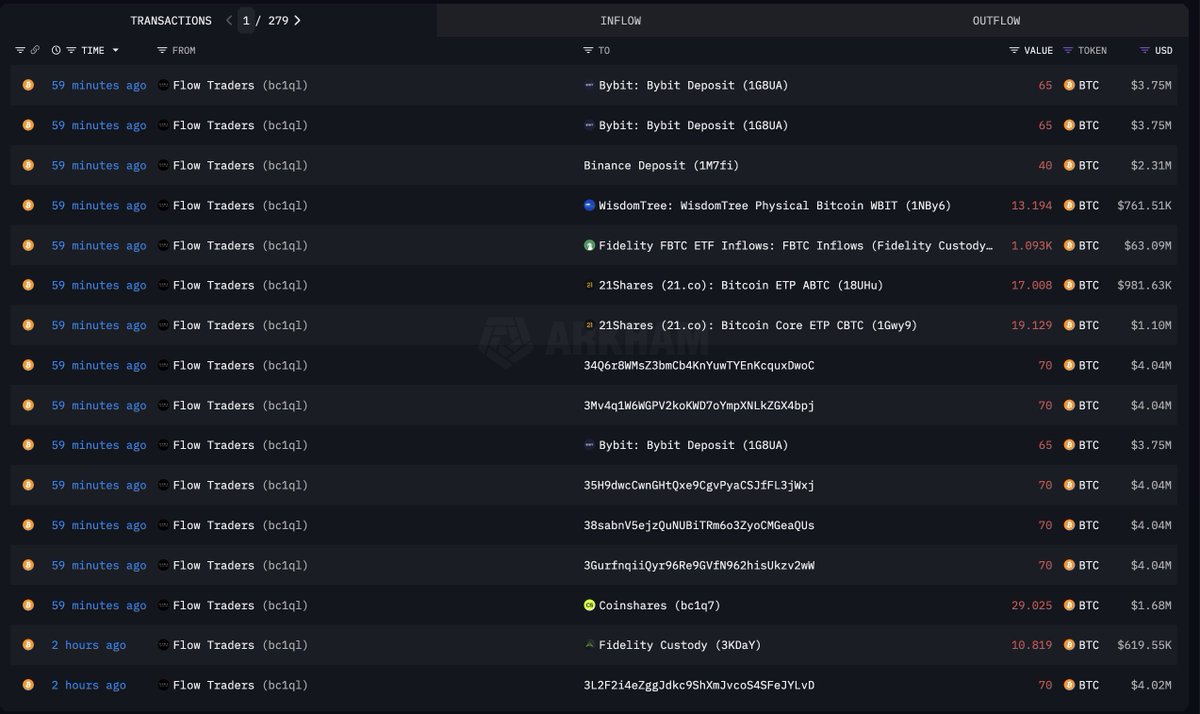Click Flow Traders (bc1ql) in WisdomTree row

pos(240,205)
